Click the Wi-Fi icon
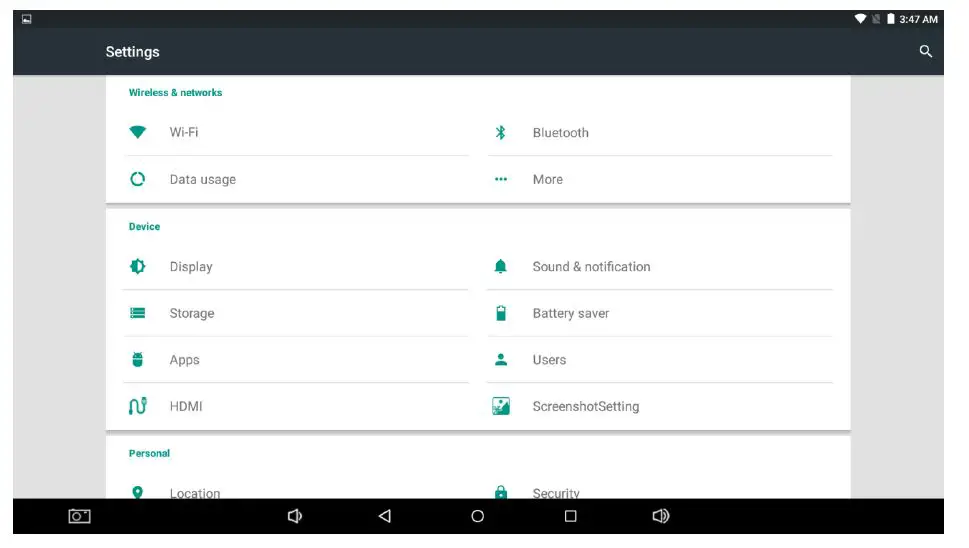Screen dimensions: 969x548 click(x=137, y=132)
